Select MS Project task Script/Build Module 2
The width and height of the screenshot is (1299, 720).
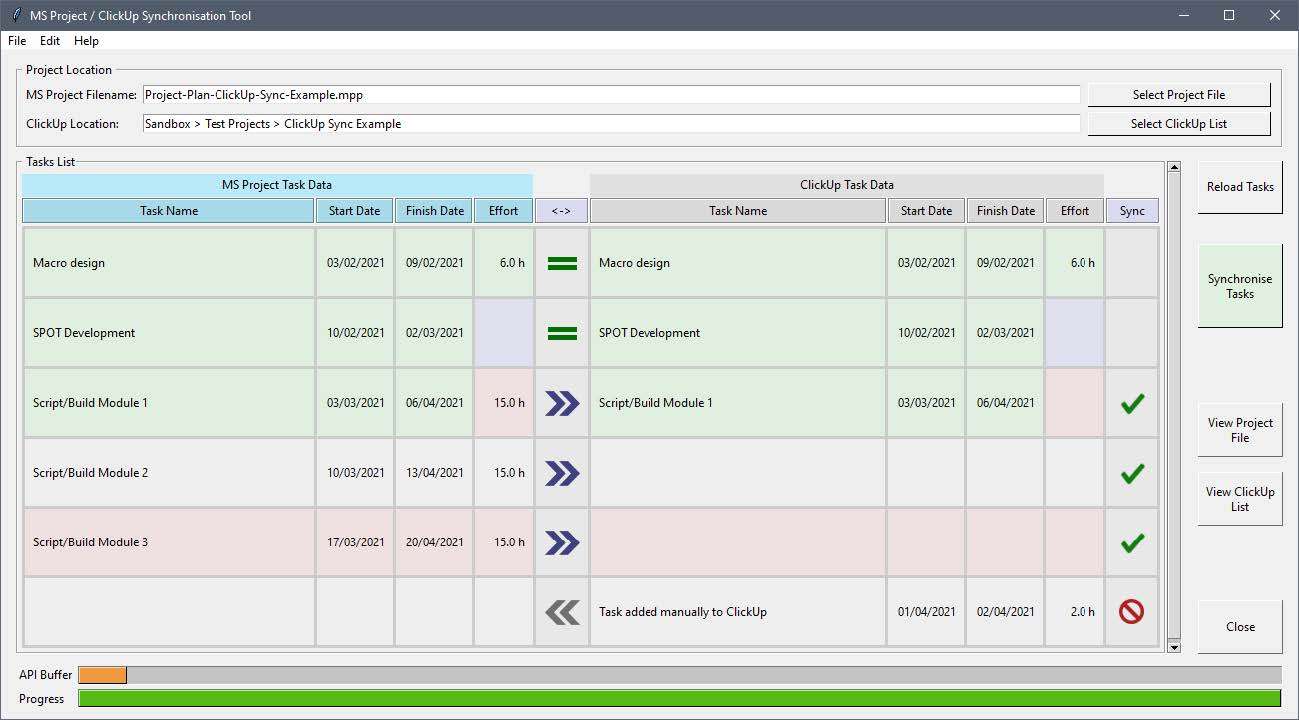pyautogui.click(x=169, y=473)
